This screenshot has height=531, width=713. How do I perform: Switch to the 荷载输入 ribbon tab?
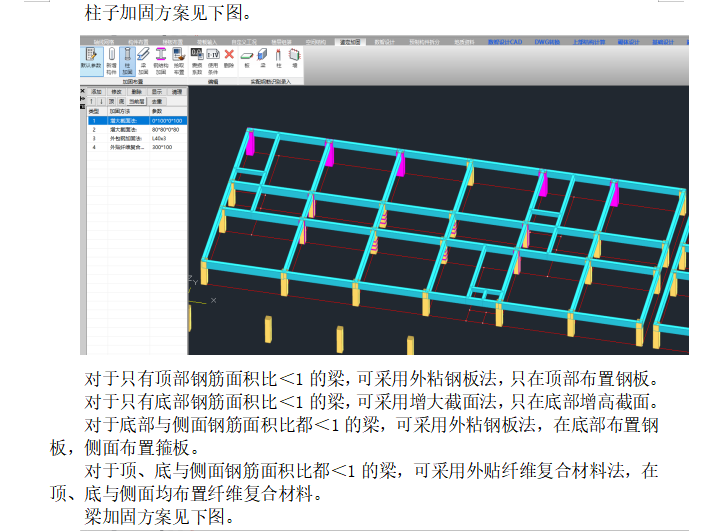[207, 42]
